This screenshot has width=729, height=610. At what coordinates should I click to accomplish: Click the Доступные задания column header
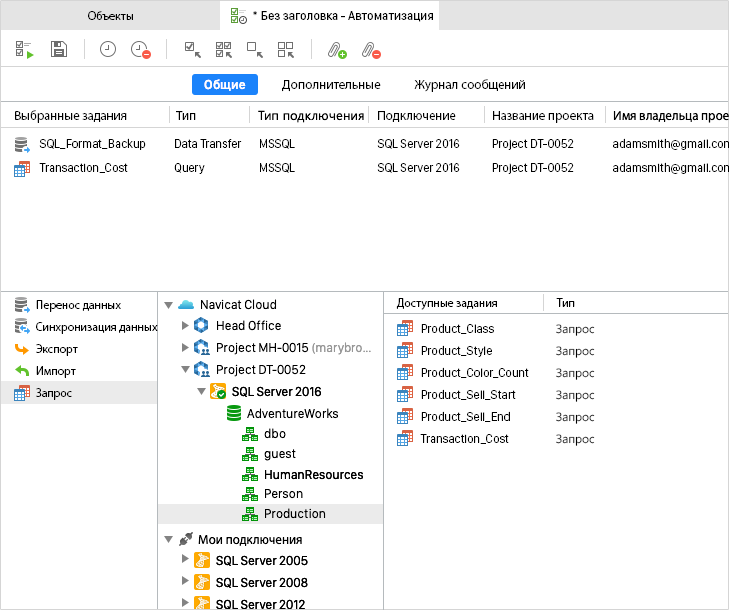click(464, 303)
